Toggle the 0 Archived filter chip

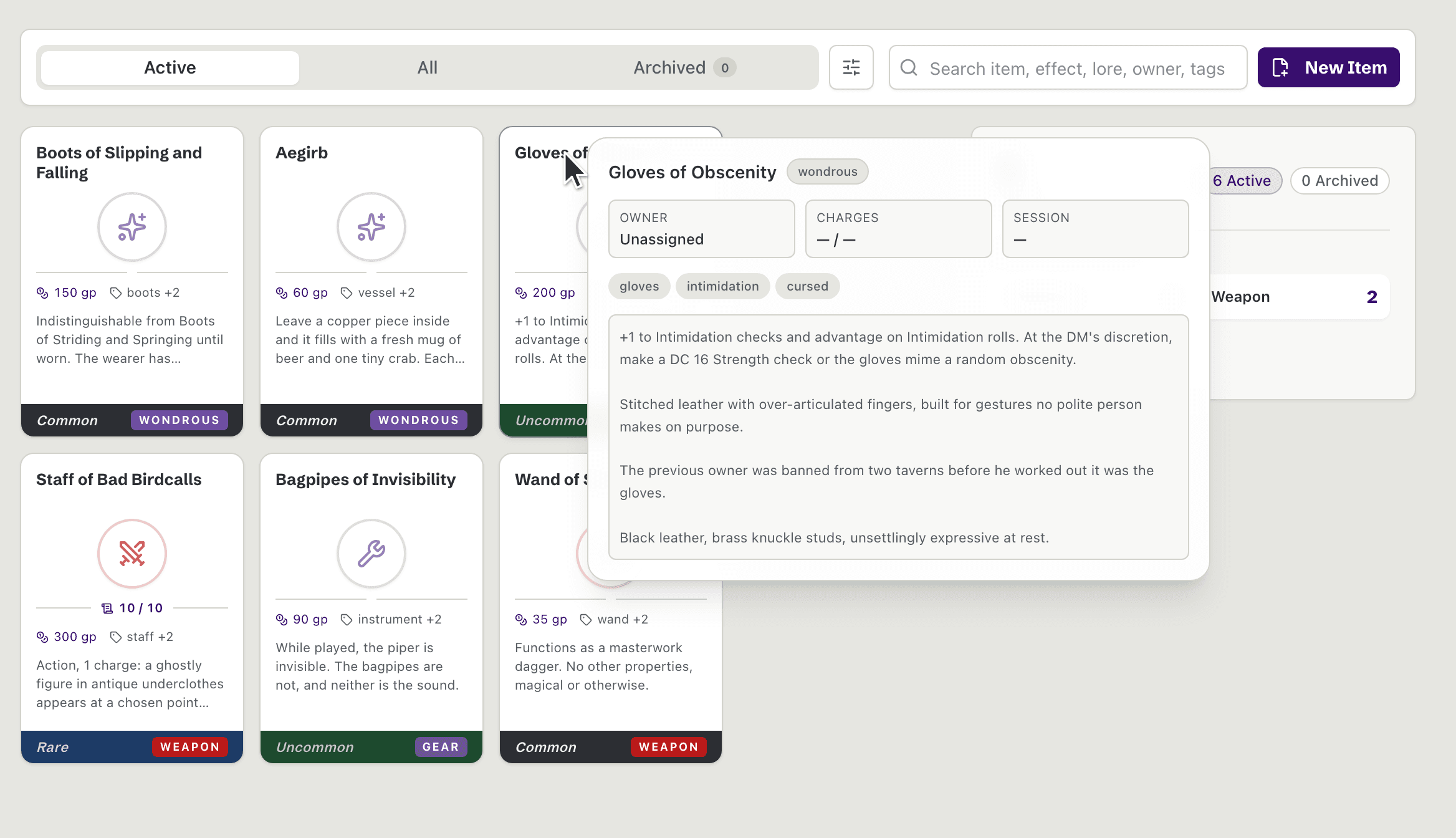point(1339,181)
